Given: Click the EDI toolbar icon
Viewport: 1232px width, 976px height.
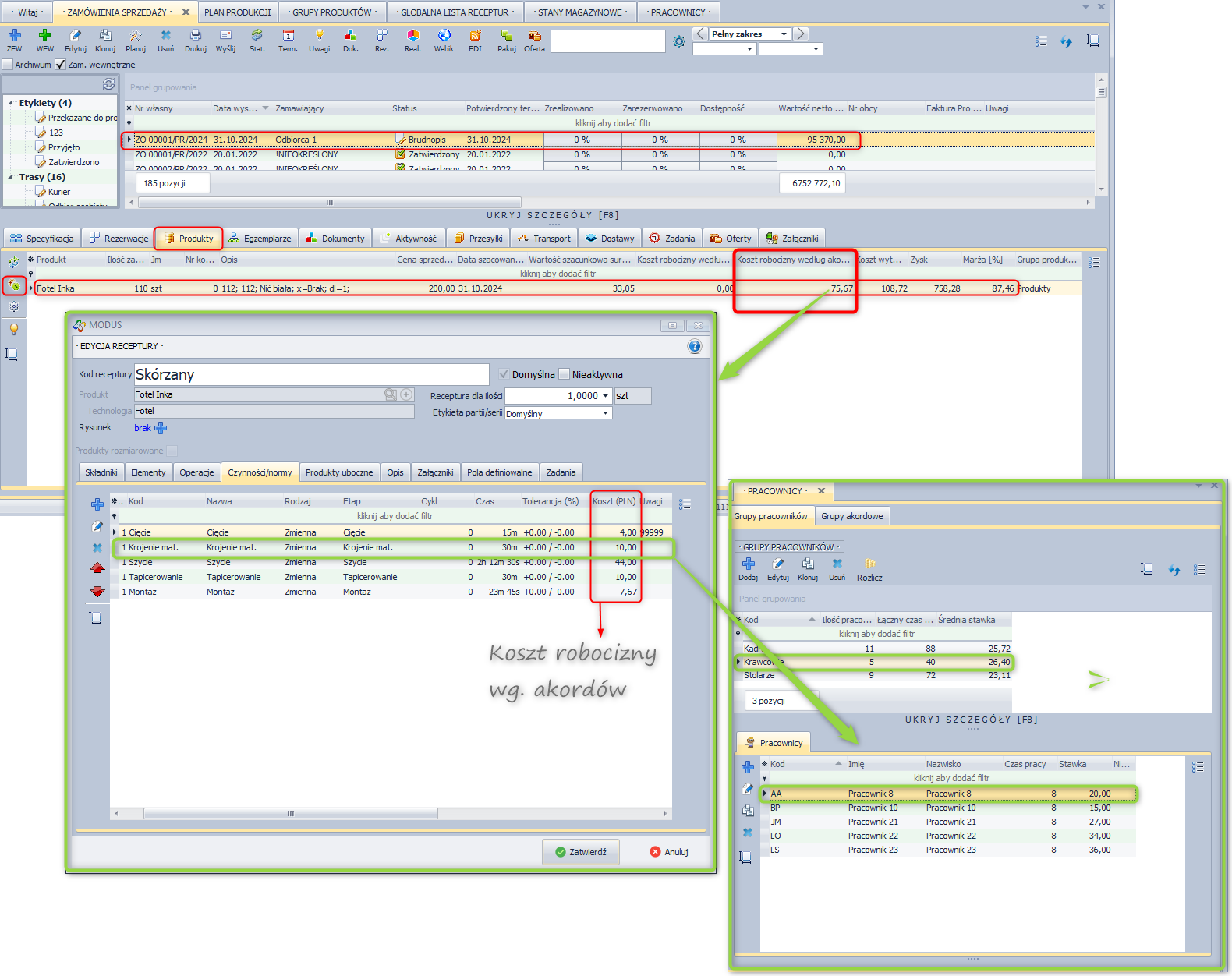Looking at the screenshot, I should [475, 36].
